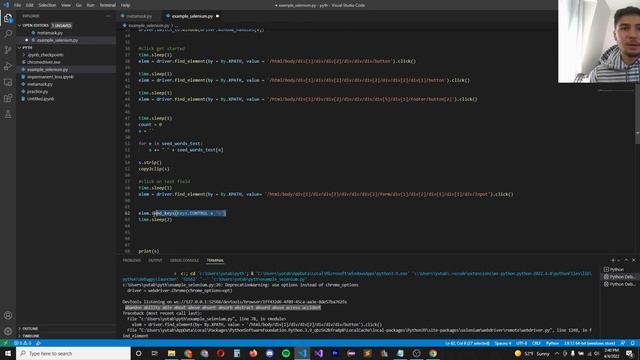
Task: Open the Windows Start menu
Action: click(x=8, y=353)
